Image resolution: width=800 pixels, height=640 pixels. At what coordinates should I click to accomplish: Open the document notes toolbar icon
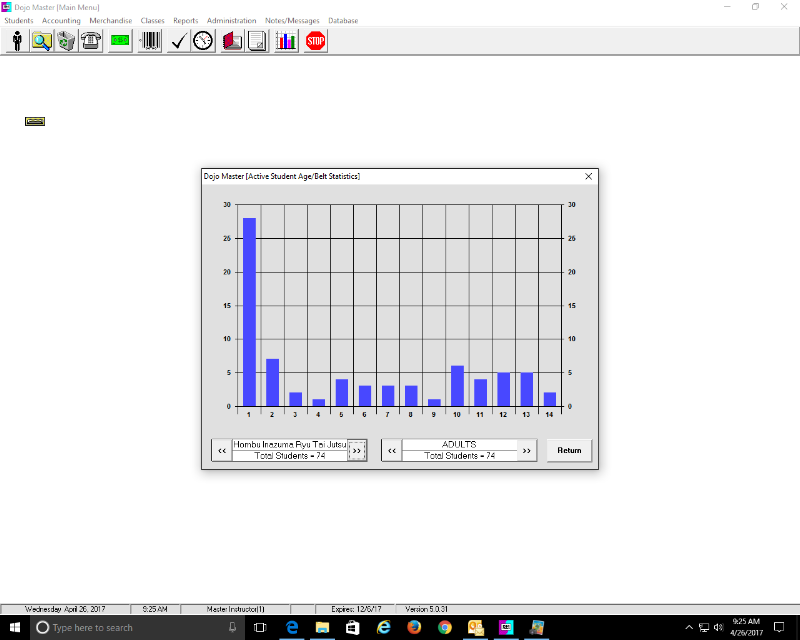tap(257, 41)
